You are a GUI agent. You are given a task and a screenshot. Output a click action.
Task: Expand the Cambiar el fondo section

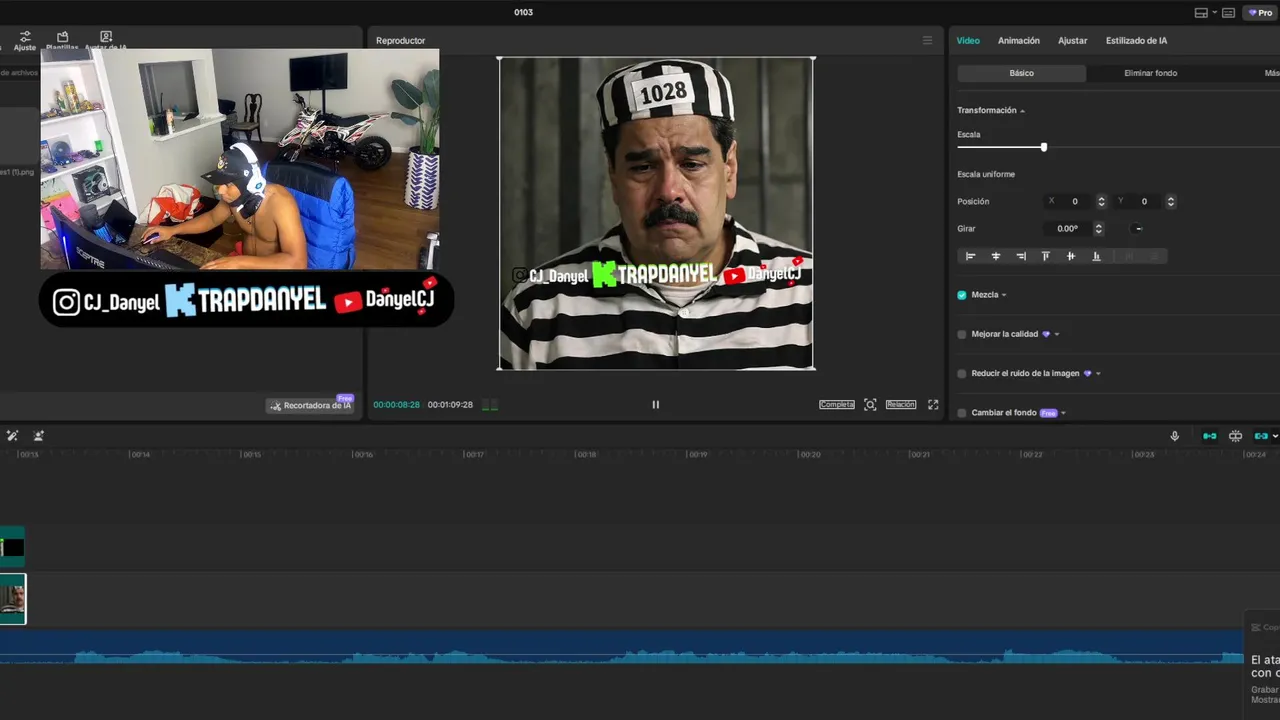coord(1063,412)
